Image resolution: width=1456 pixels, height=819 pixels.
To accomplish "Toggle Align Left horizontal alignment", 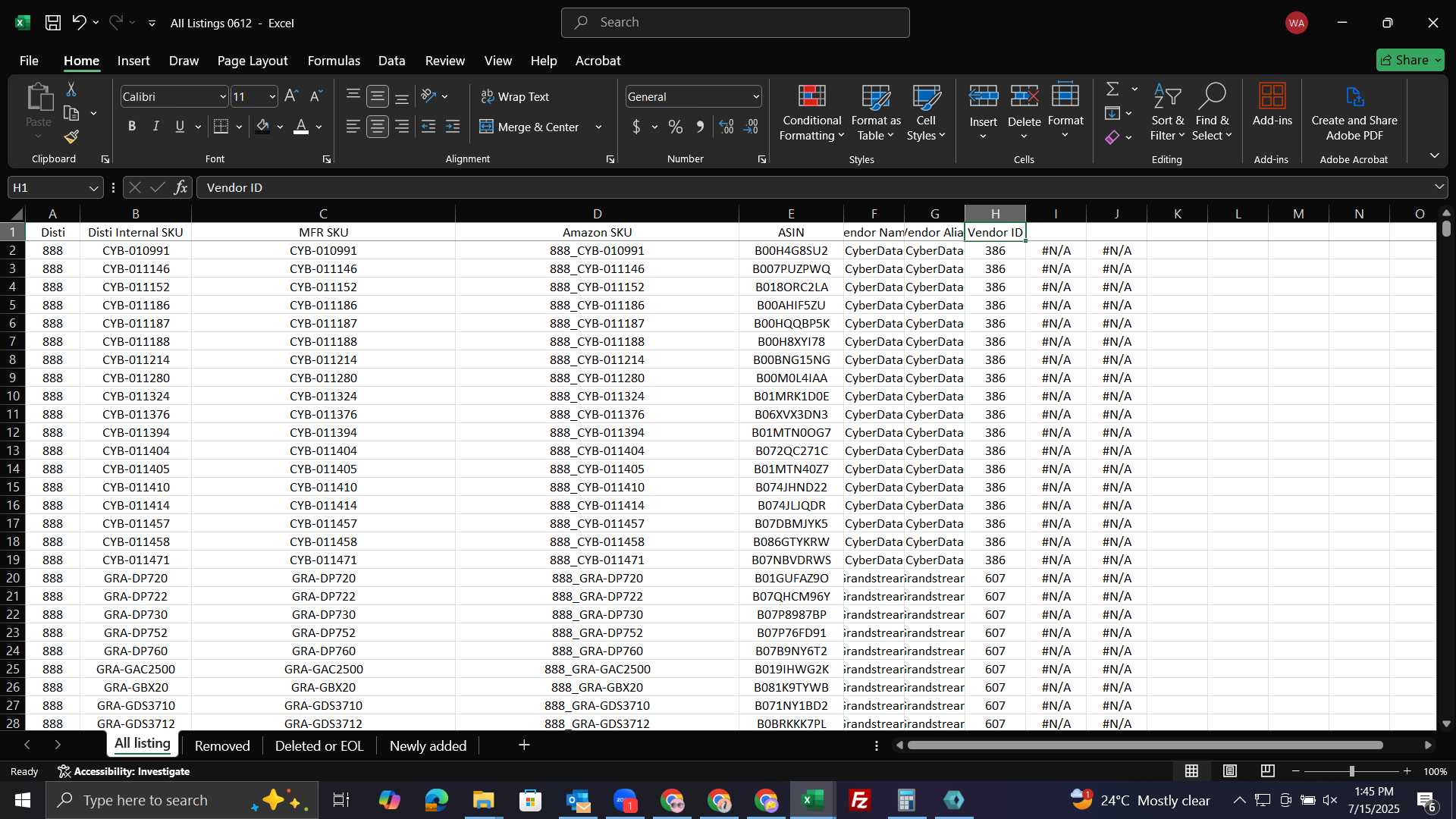I will coord(353,127).
